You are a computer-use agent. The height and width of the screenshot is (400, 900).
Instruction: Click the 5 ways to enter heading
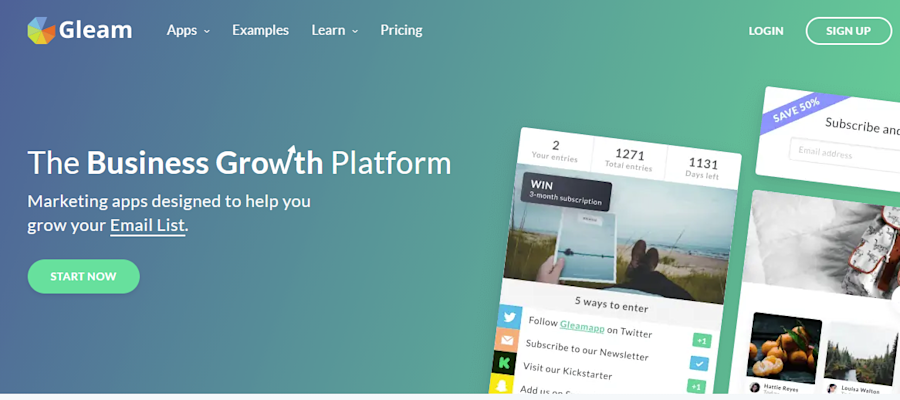point(611,304)
